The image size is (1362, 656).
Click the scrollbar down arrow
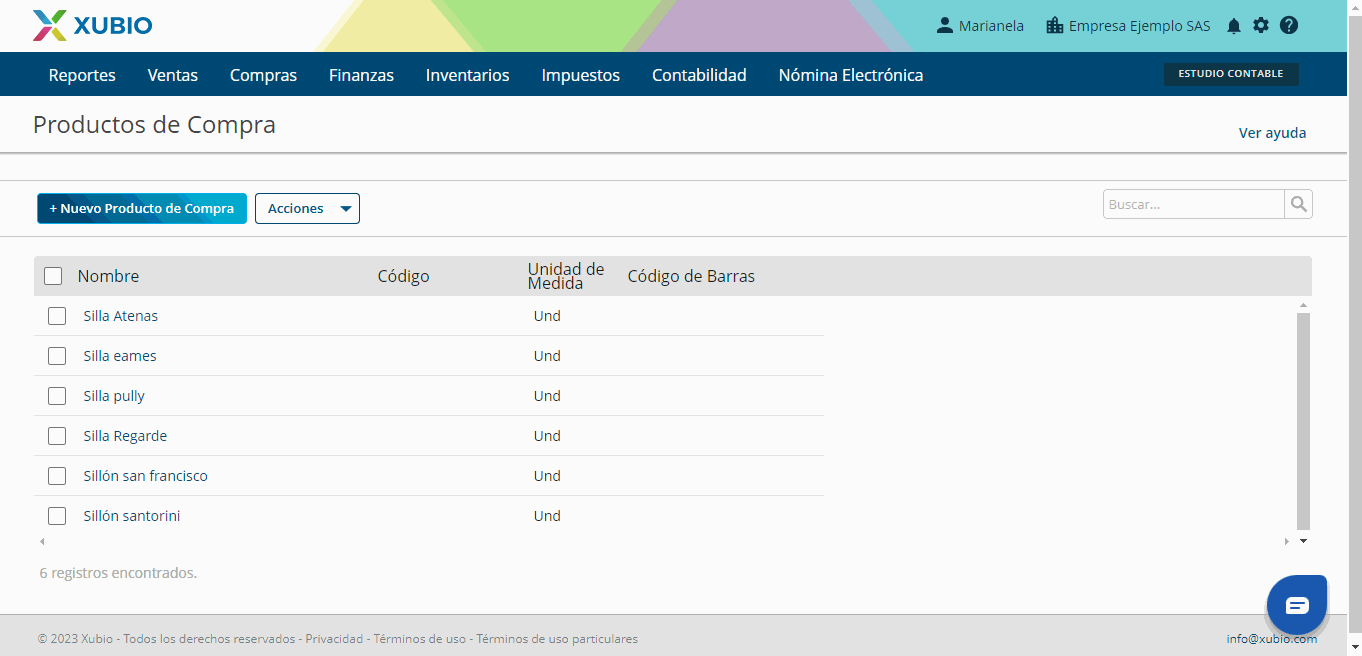click(1303, 541)
